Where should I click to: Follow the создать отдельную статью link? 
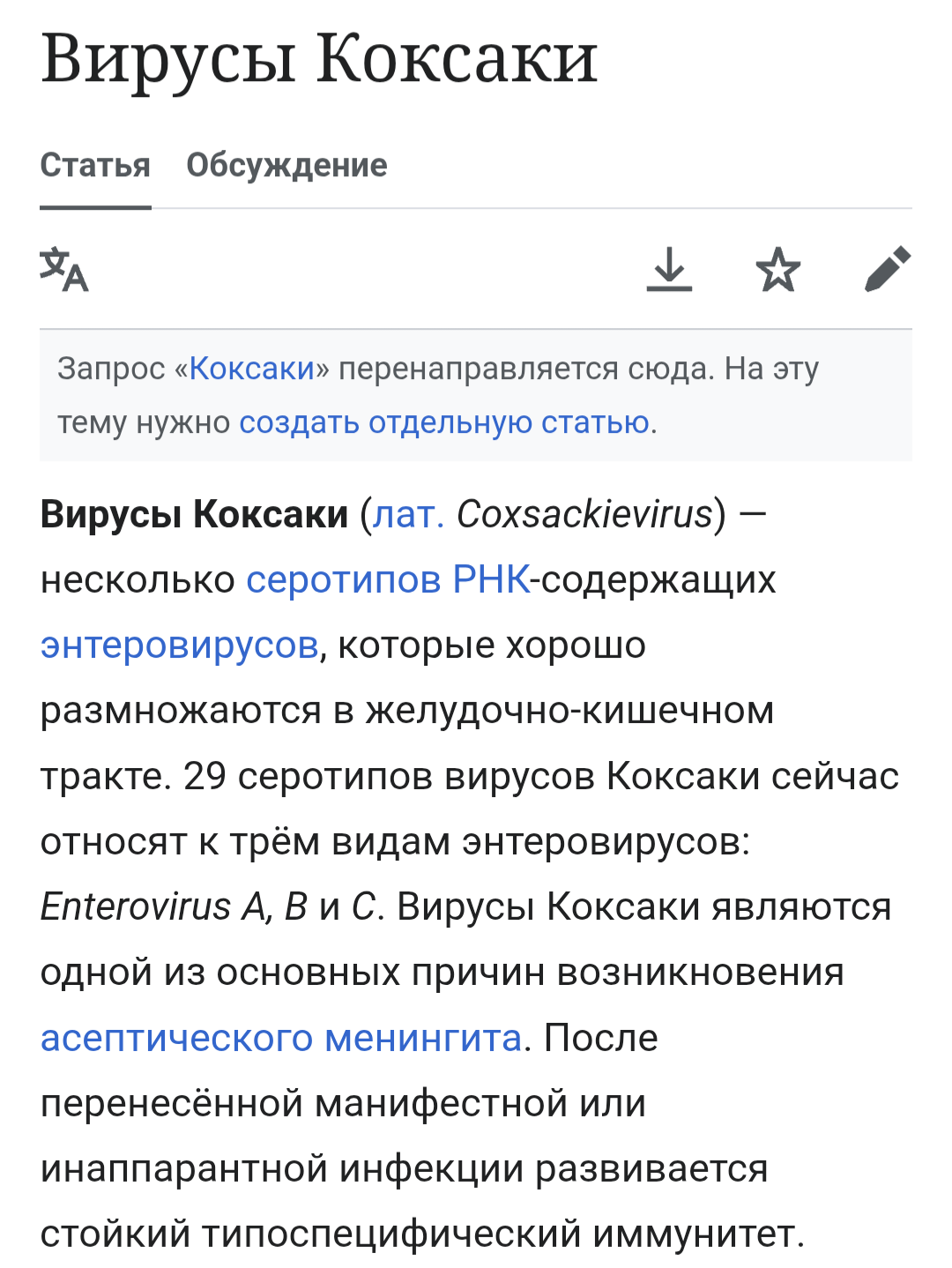444,423
